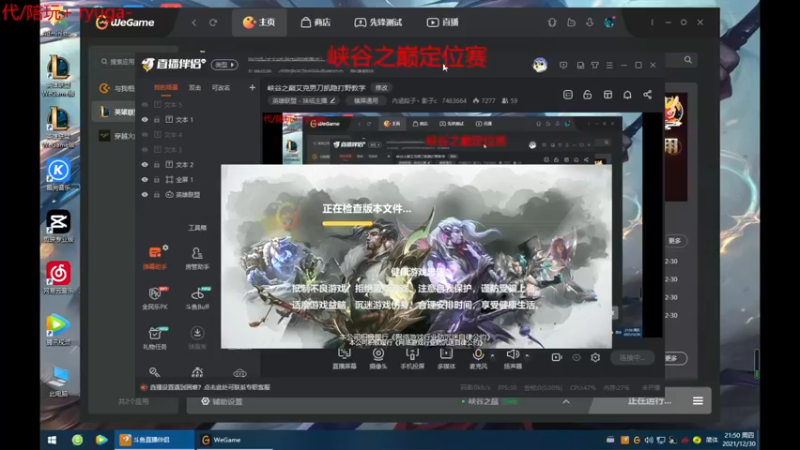Click the search magnifier in the WeGame window

click(x=688, y=60)
